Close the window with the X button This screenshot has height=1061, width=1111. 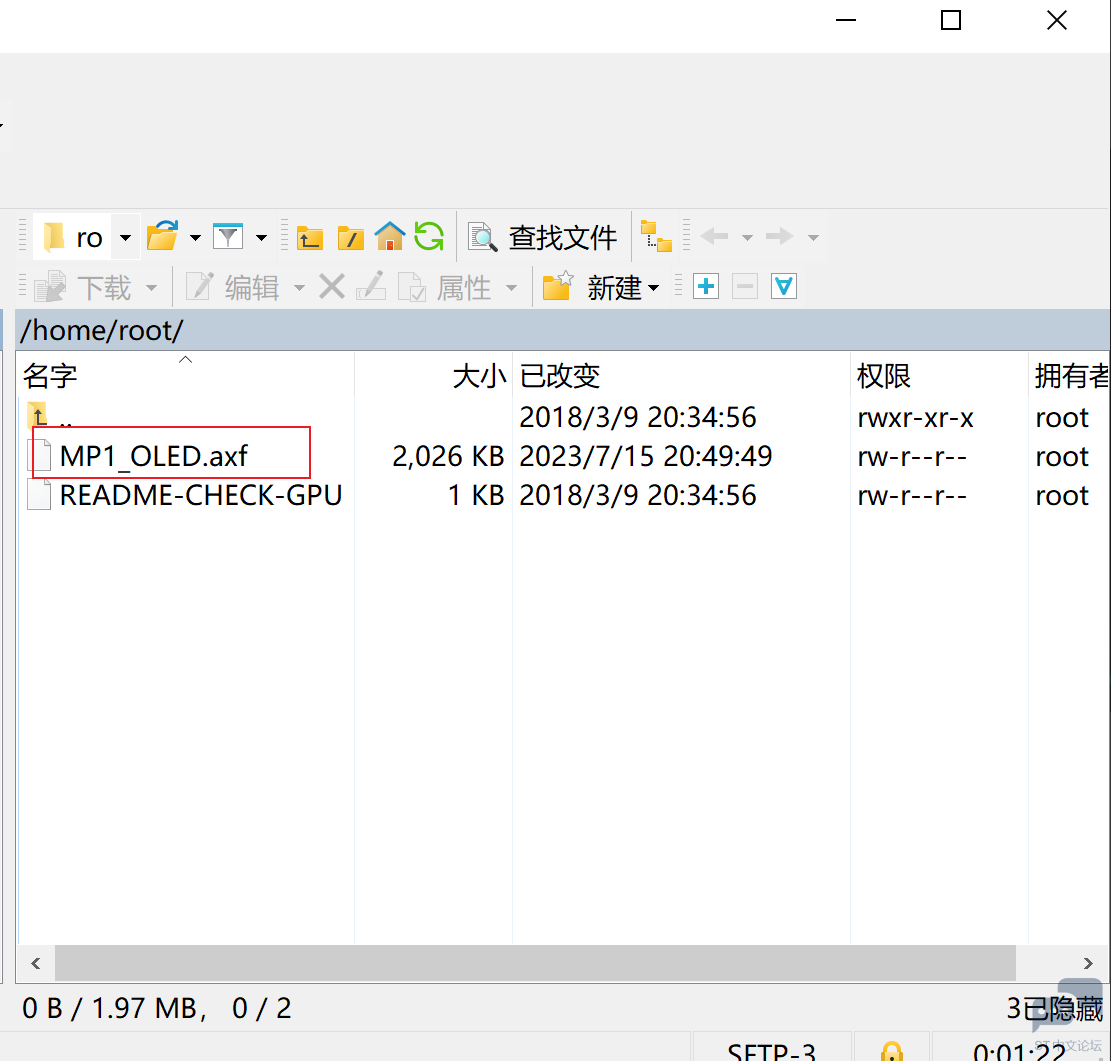(x=1056, y=21)
